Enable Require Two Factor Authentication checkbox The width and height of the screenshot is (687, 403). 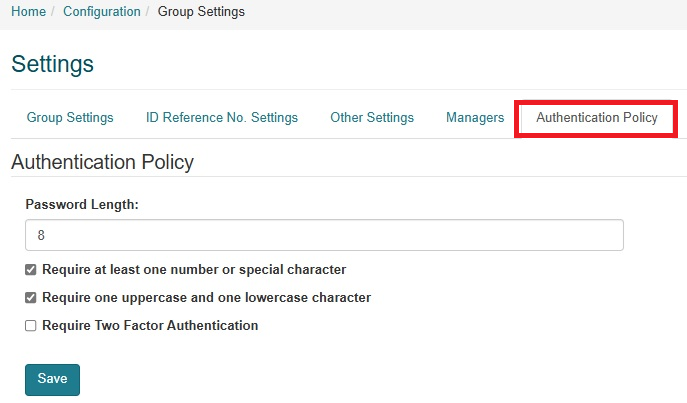[31, 325]
